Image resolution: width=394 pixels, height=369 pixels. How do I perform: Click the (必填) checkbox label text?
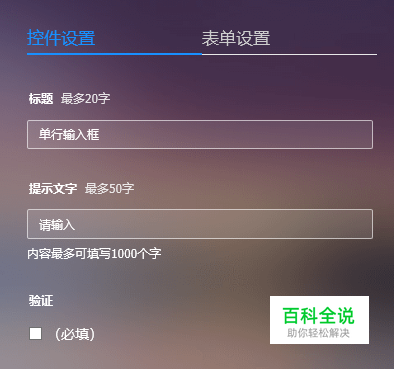coord(75,334)
